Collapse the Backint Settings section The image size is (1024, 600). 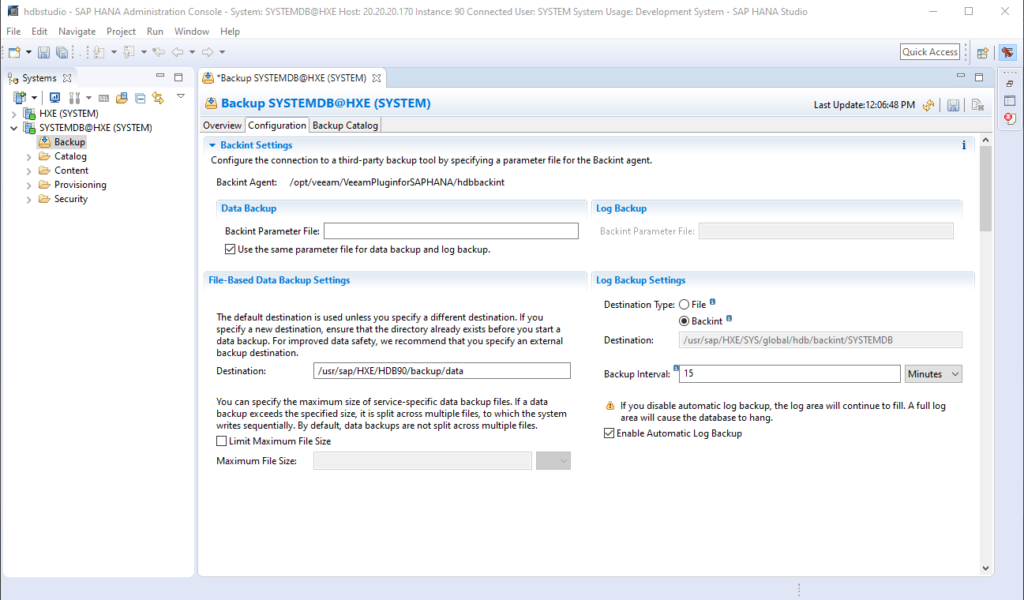(212, 145)
